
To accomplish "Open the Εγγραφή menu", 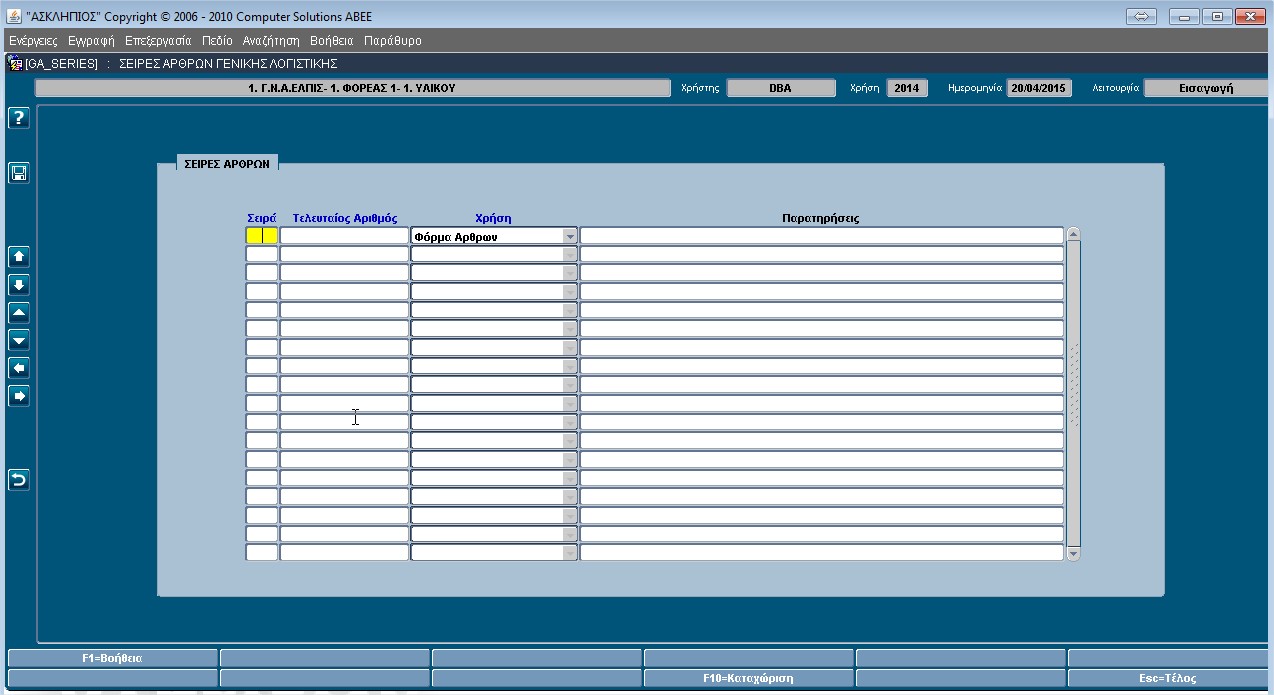I will pos(91,41).
